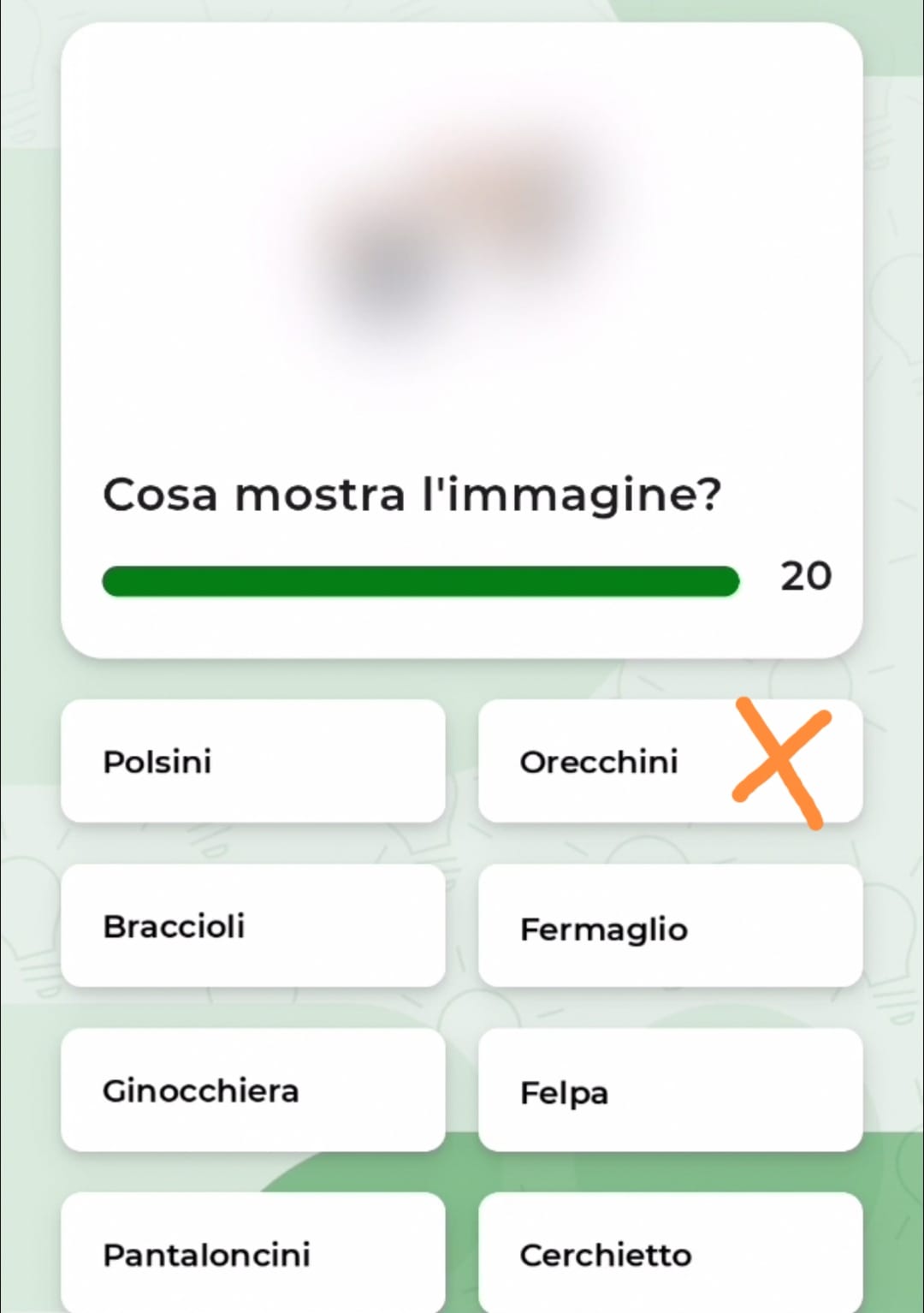This screenshot has width=924, height=1313.
Task: Choose Ginocchiera from the answers
Action: point(253,1090)
